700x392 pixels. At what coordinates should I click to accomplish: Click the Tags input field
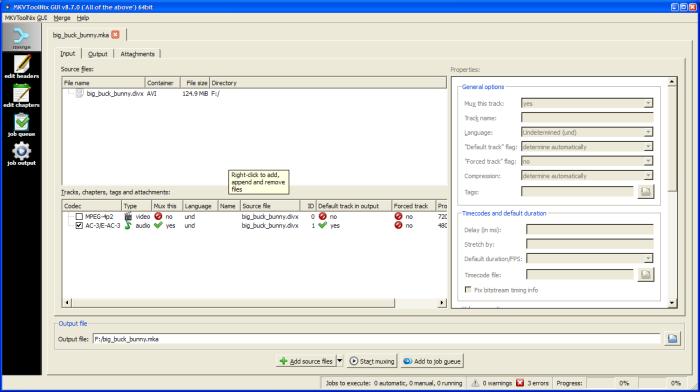[x=577, y=192]
